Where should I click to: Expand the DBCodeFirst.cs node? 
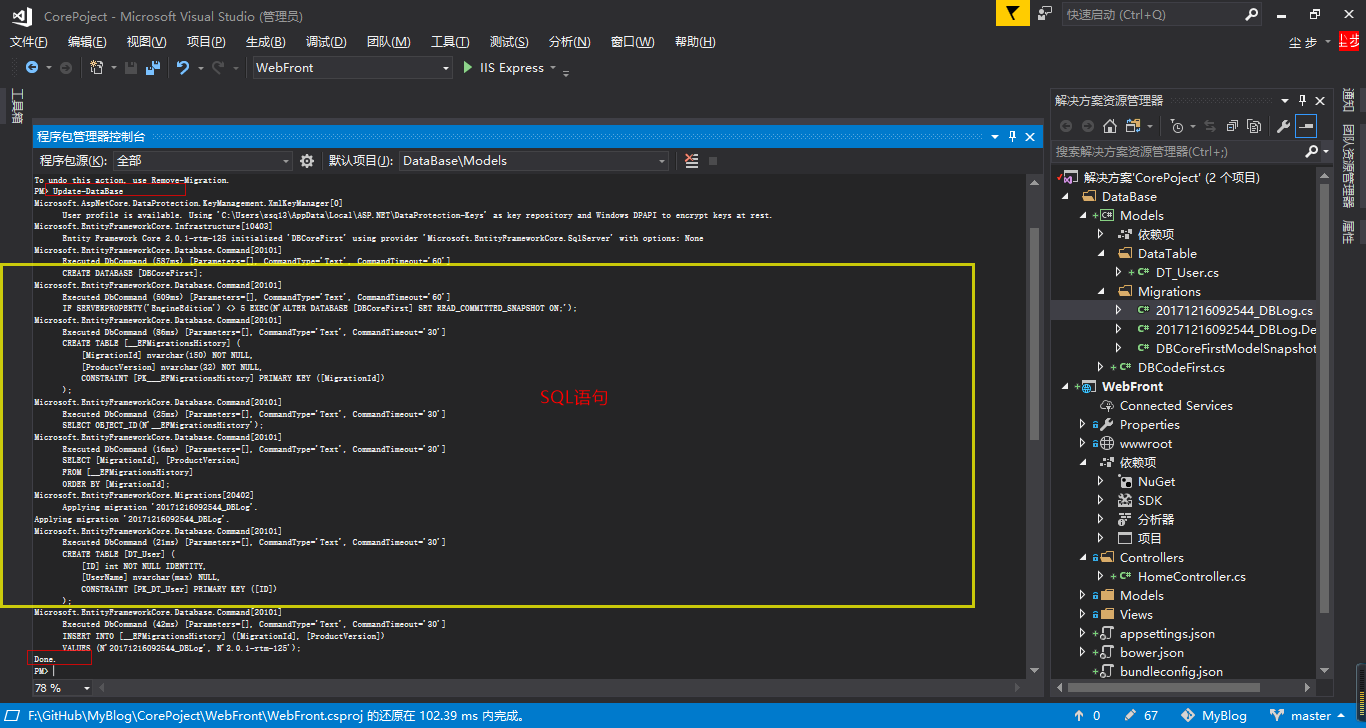point(1101,367)
